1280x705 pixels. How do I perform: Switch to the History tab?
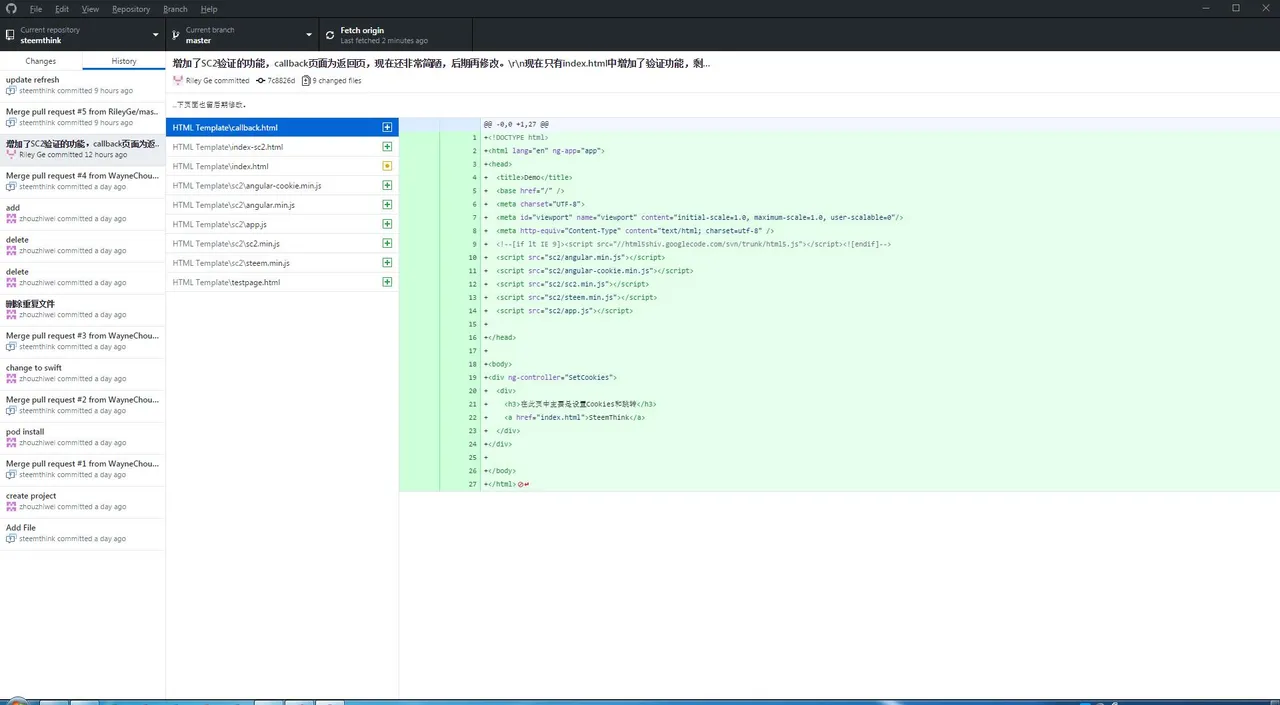(x=124, y=61)
